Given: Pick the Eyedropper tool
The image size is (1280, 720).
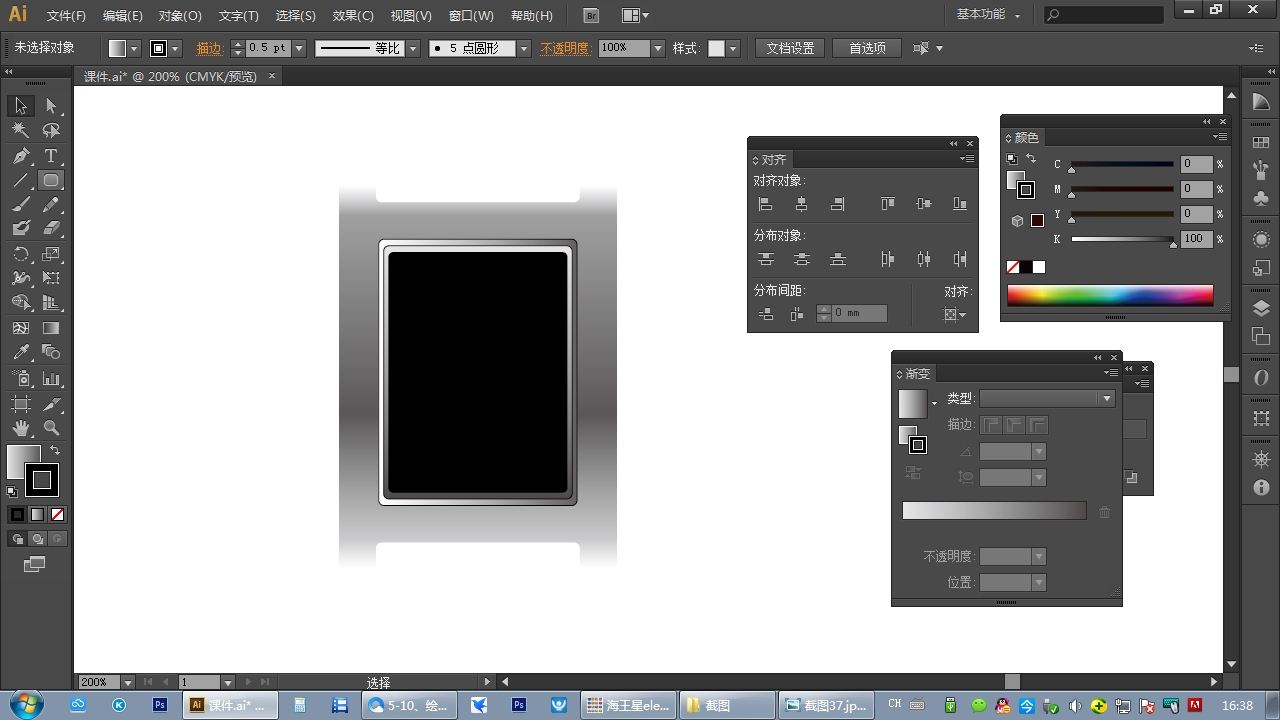Looking at the screenshot, I should tap(21, 352).
